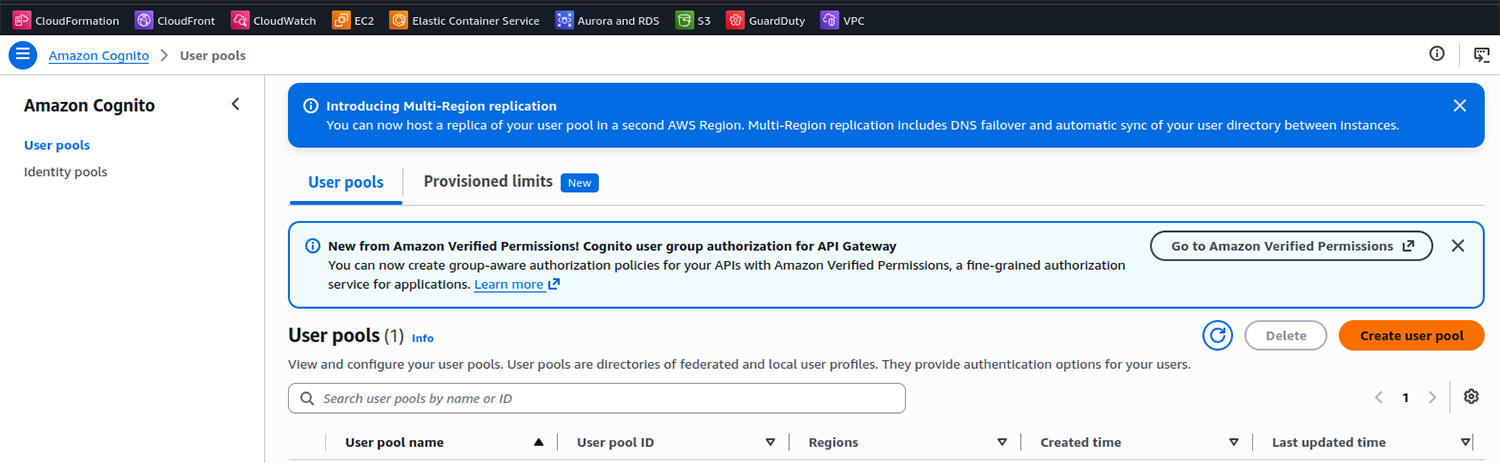
Task: Dismiss the Verified Permissions notification
Action: coord(1458,246)
